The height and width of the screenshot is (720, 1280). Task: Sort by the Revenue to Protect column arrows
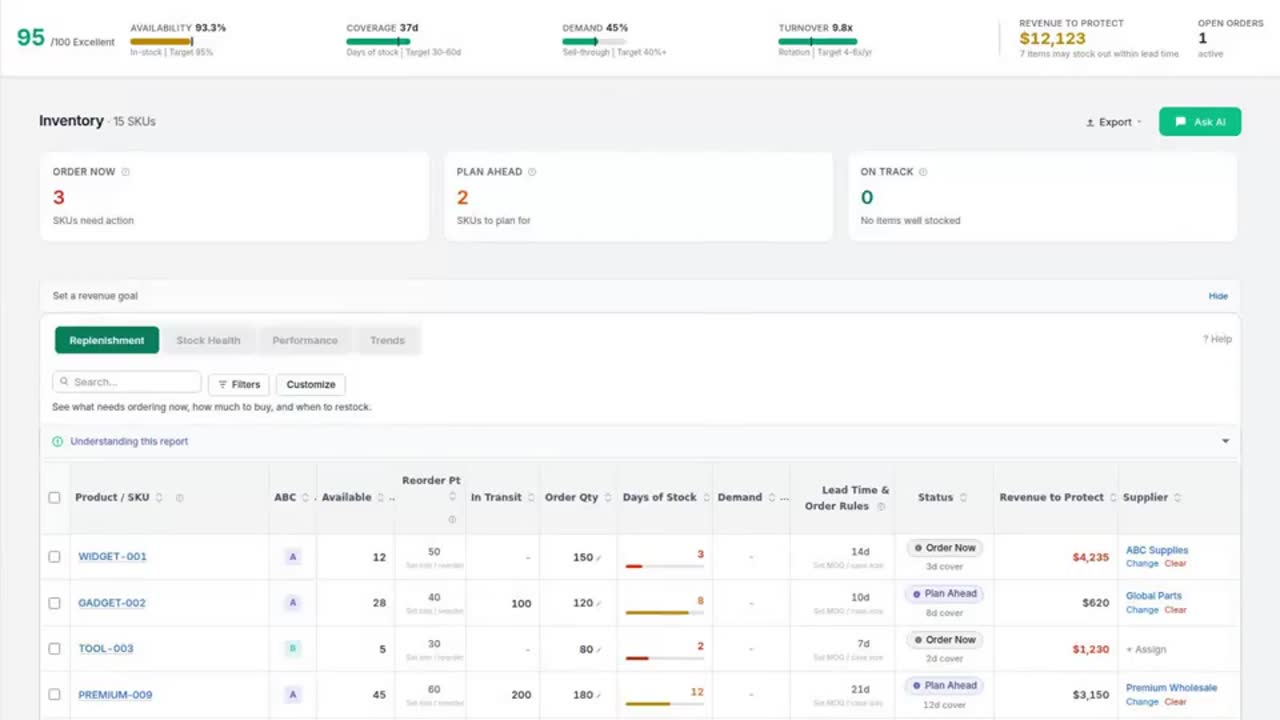pyautogui.click(x=1113, y=498)
